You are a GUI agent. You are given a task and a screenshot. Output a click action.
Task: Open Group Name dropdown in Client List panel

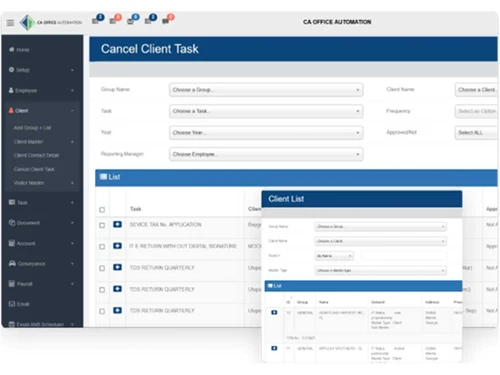point(381,227)
